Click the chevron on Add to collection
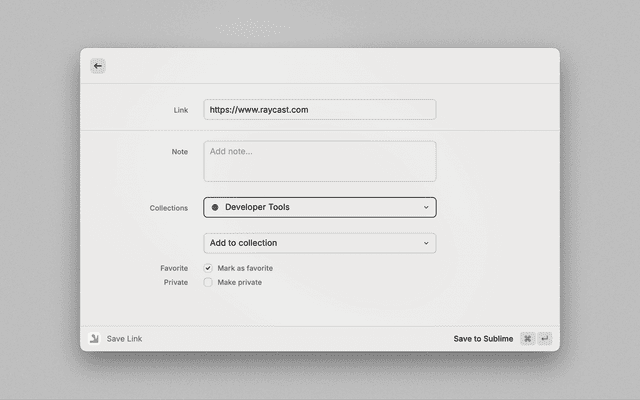The height and width of the screenshot is (400, 640). 426,243
